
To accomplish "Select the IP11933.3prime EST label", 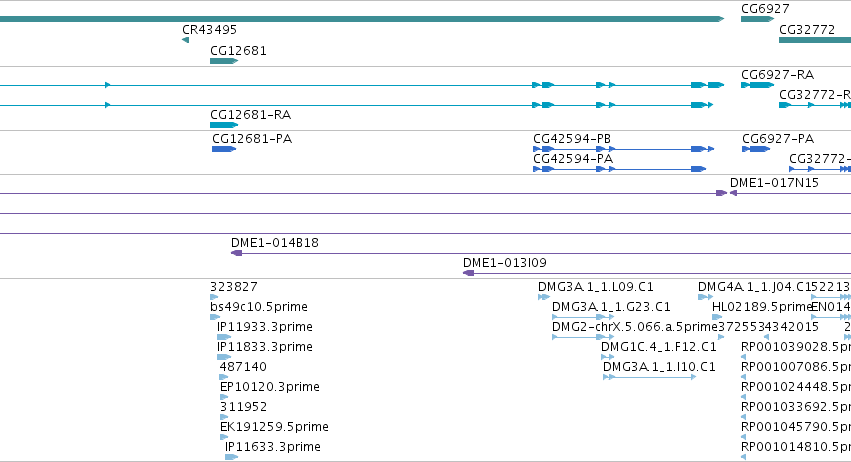I will coord(265,327).
